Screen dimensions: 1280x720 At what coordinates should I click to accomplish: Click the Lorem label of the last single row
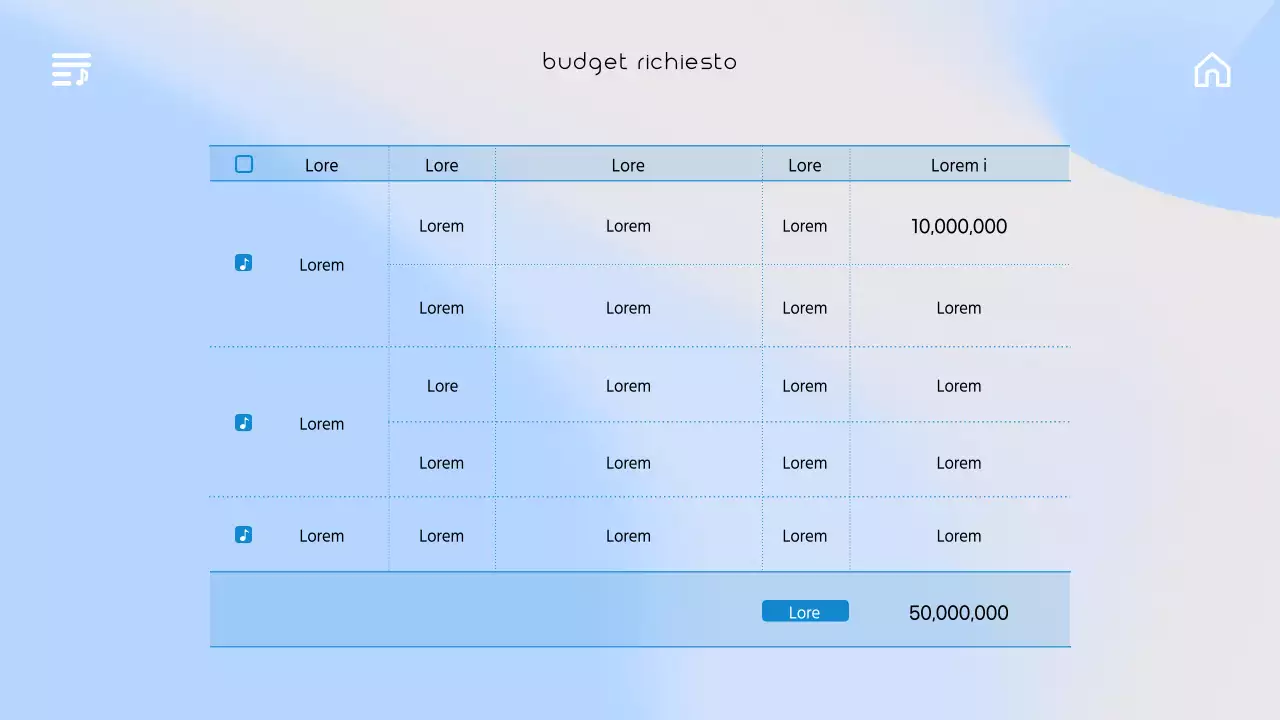[x=321, y=536]
